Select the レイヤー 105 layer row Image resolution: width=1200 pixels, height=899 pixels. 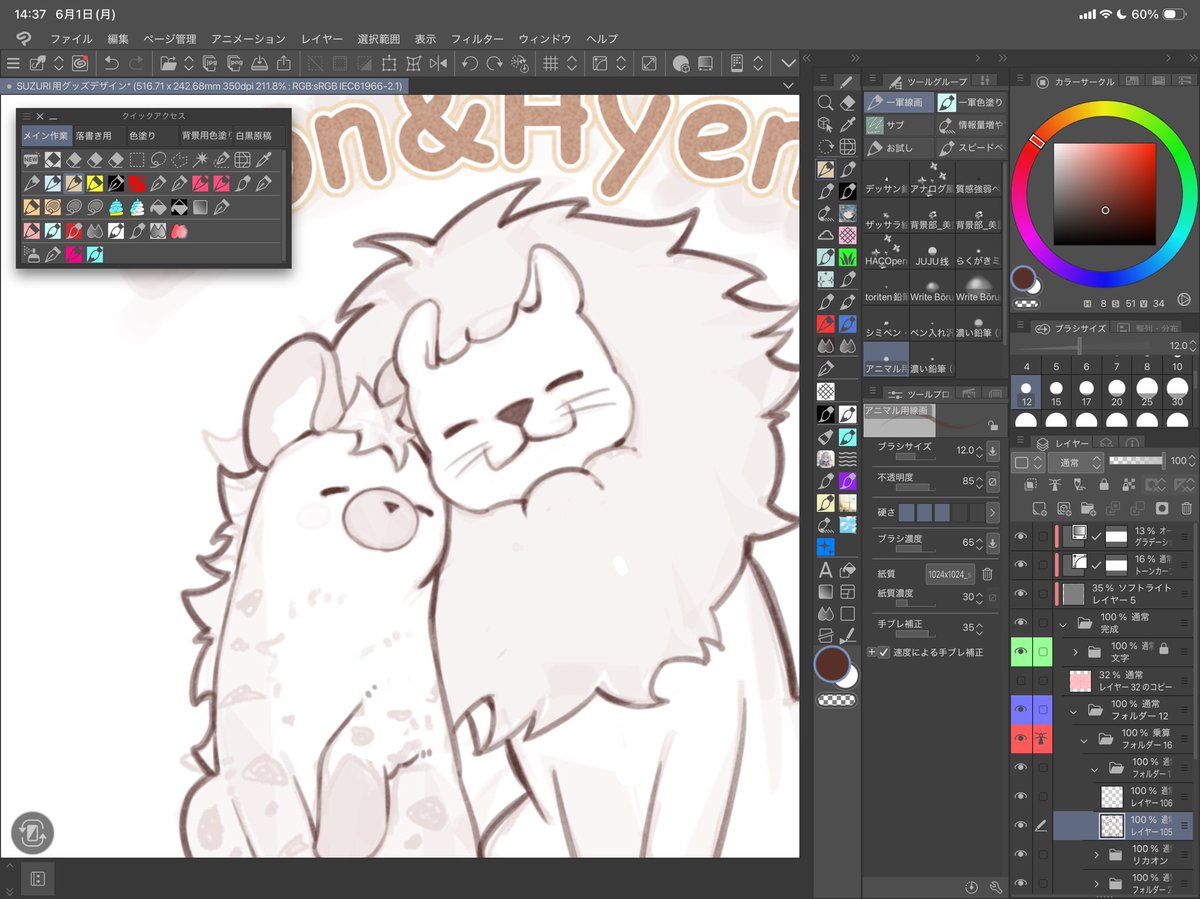[x=1123, y=825]
